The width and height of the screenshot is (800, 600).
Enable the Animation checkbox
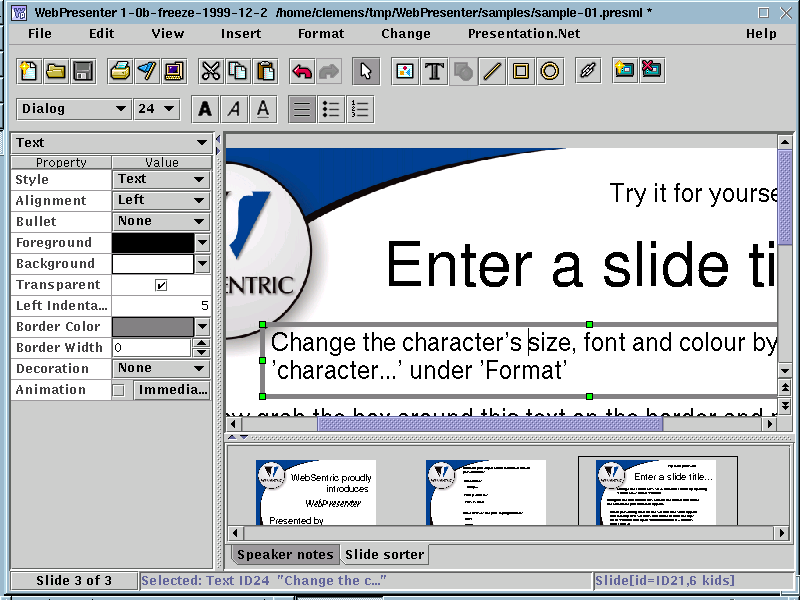118,390
